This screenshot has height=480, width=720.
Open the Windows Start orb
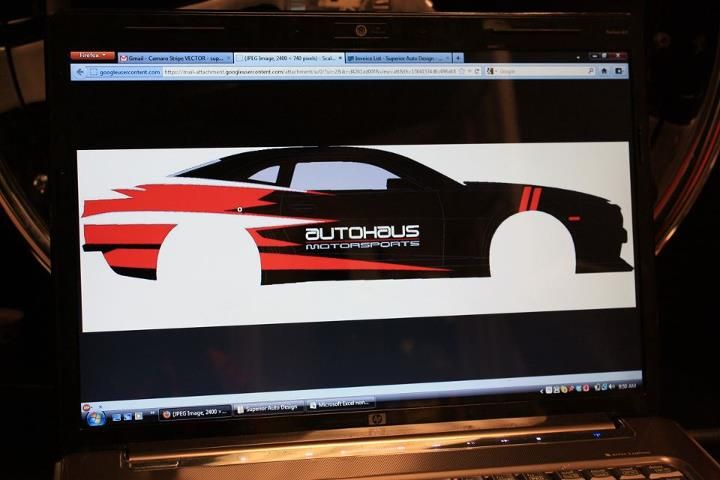pyautogui.click(x=96, y=418)
